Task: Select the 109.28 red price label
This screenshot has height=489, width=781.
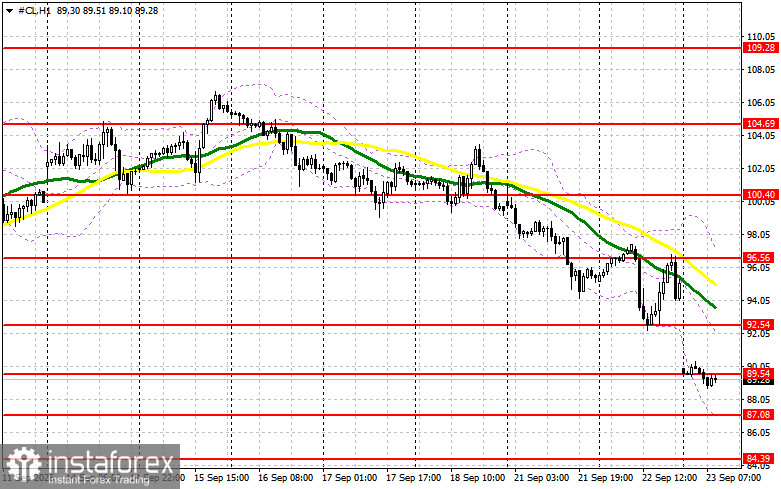Action: pyautogui.click(x=760, y=48)
